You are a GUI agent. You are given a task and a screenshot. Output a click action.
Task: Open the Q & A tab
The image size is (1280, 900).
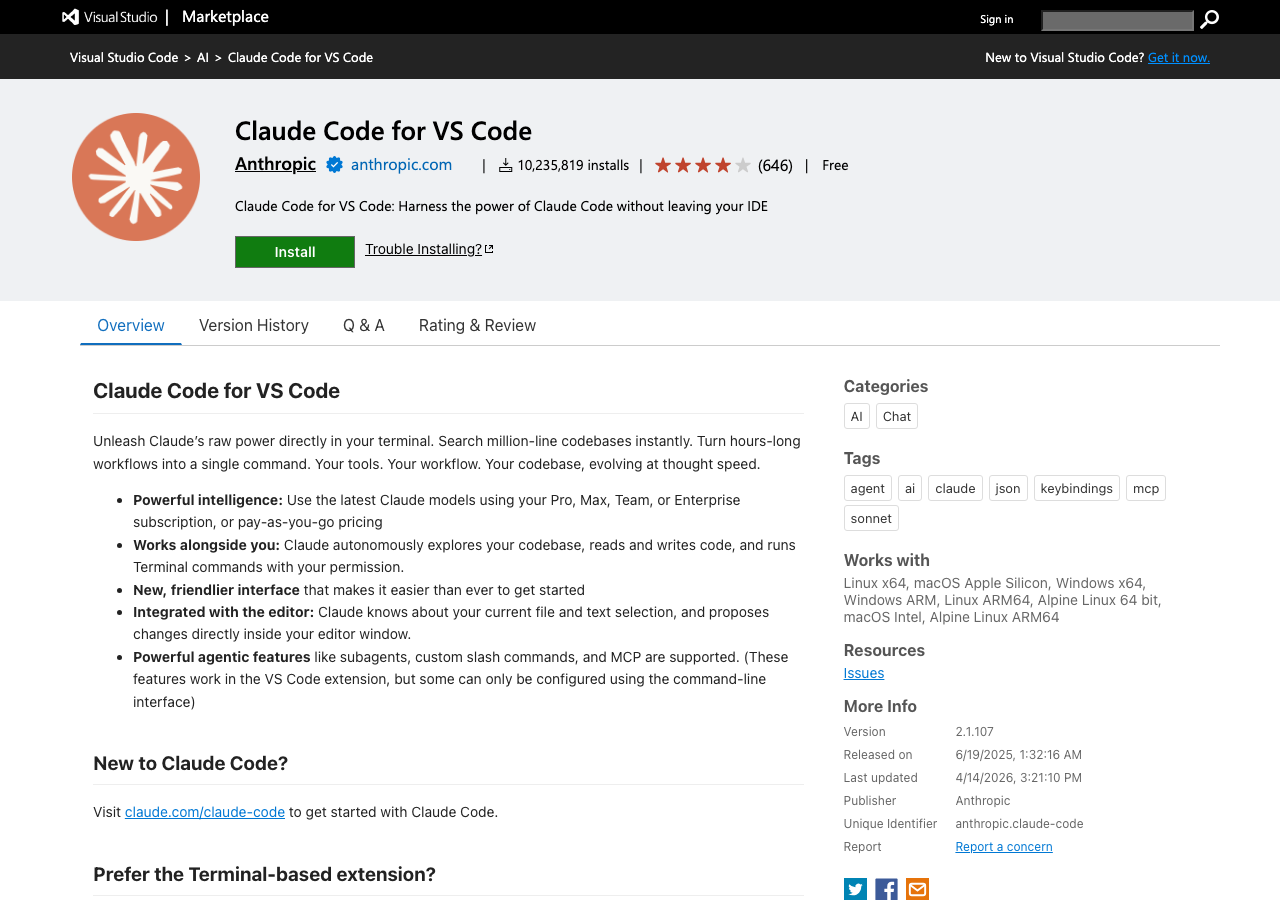(363, 325)
